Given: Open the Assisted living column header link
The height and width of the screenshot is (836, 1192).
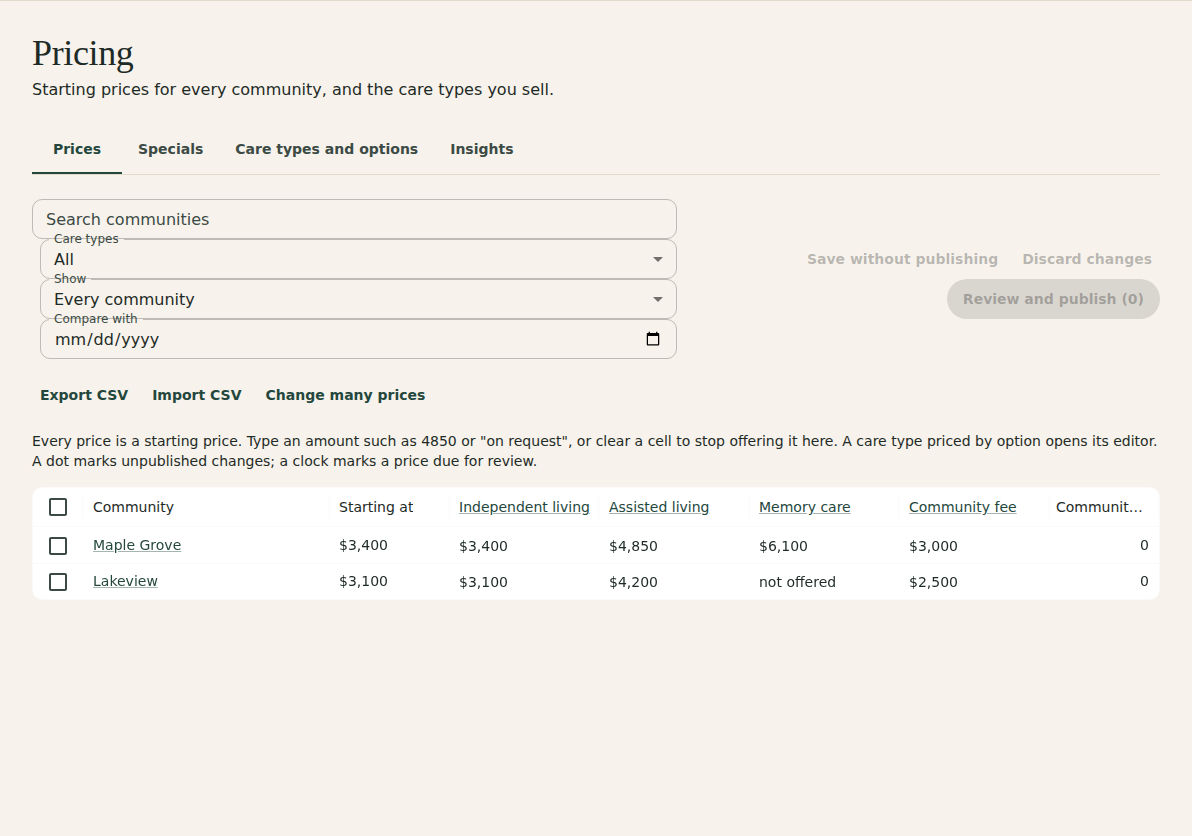Looking at the screenshot, I should tap(658, 507).
